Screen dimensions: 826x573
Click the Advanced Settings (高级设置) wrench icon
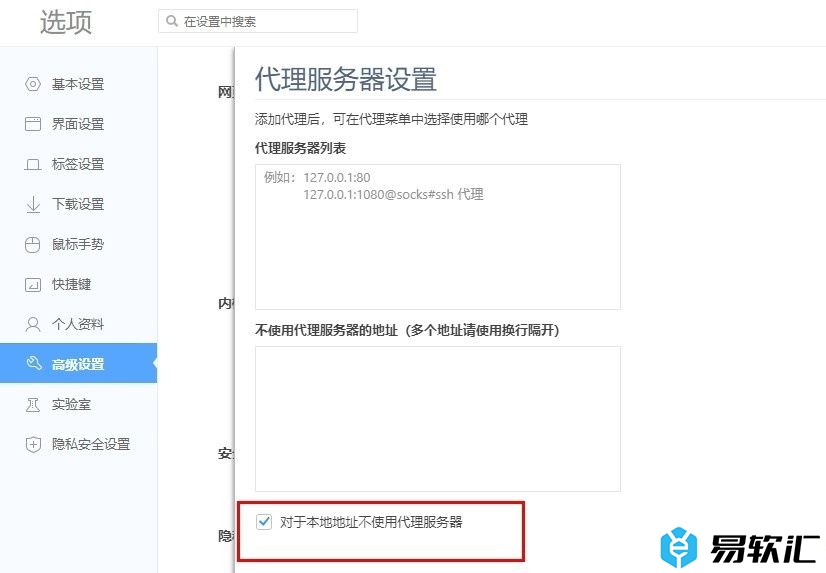(x=33, y=364)
